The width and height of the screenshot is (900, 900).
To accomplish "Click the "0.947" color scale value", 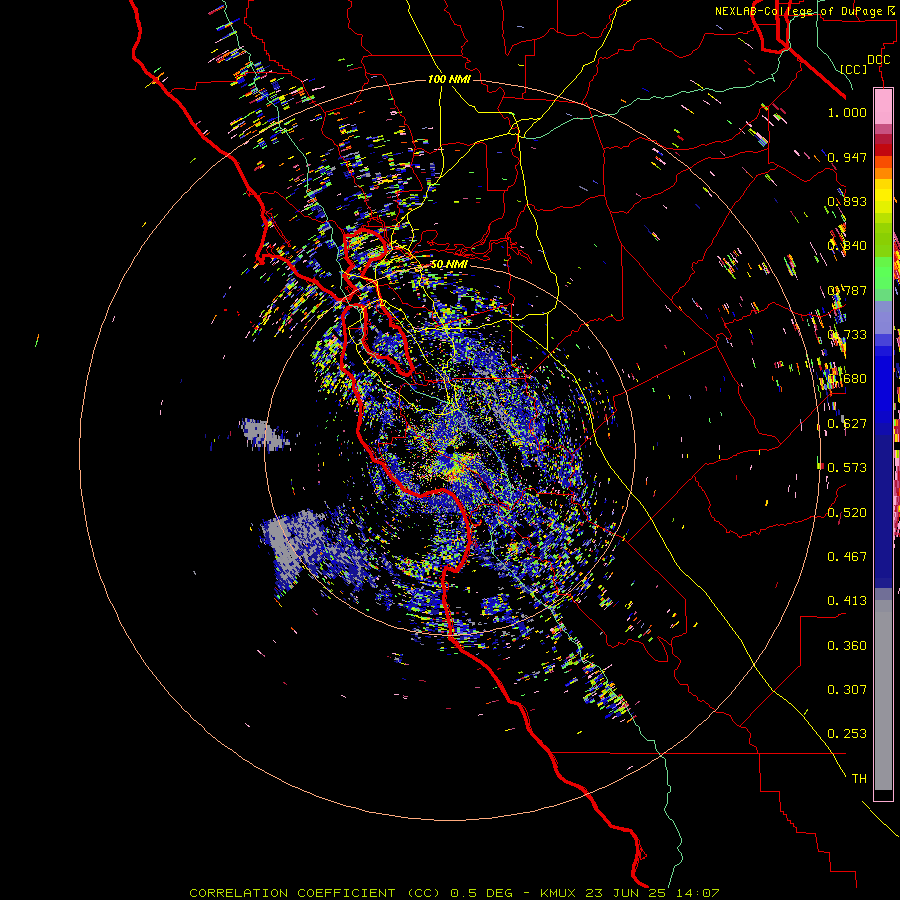I will (x=847, y=157).
